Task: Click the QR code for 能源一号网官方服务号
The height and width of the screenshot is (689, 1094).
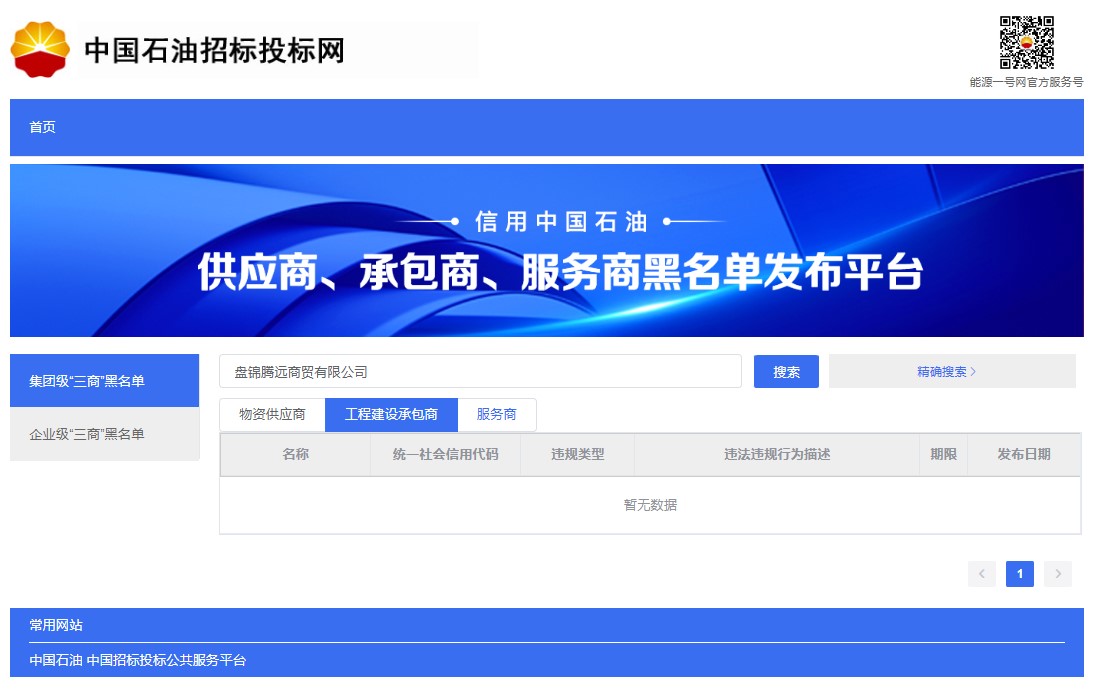Action: (1026, 43)
